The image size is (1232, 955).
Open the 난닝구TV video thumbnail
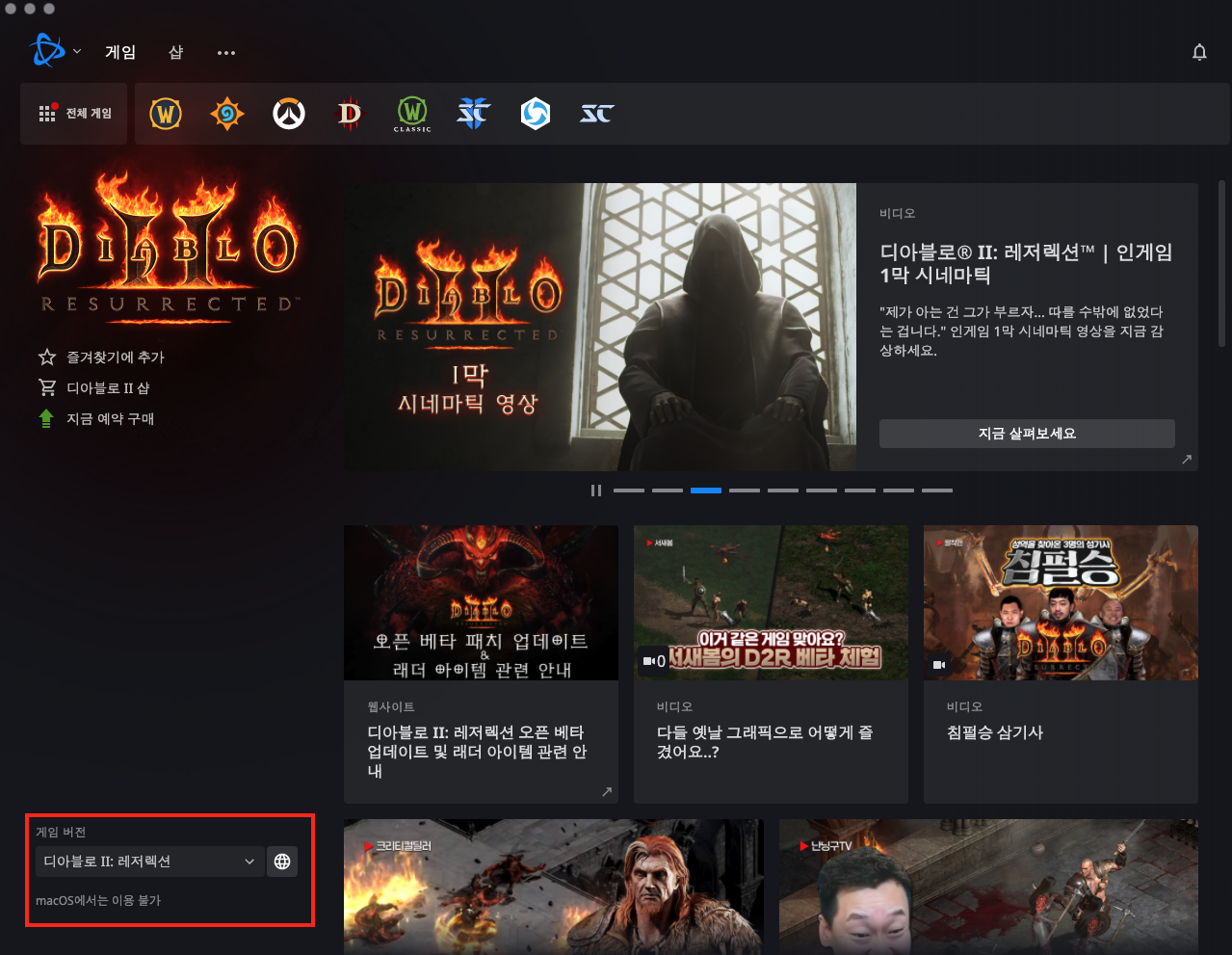click(988, 887)
